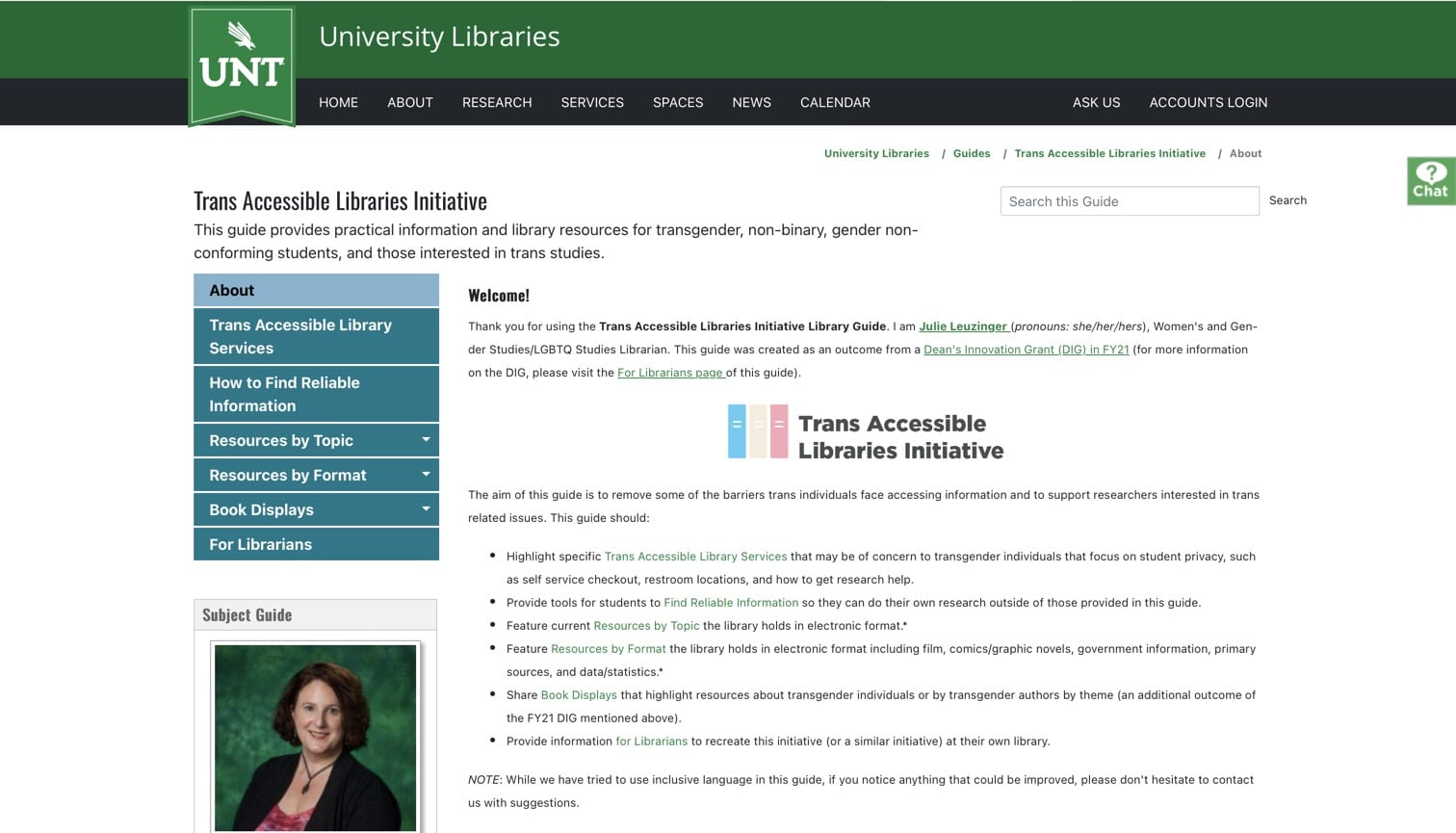Image resolution: width=1456 pixels, height=833 pixels.
Task: Follow the Dean's Innovation Grant link
Action: tap(1026, 350)
